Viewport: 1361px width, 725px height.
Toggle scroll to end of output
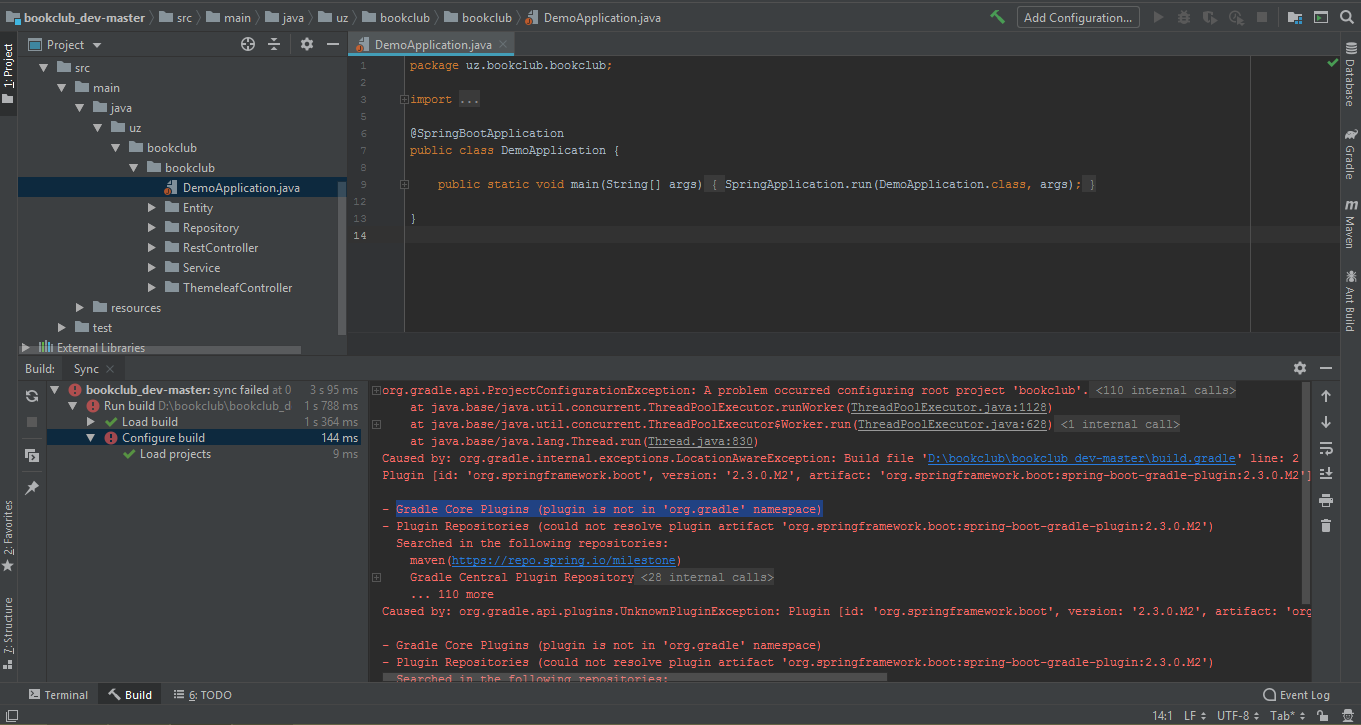pos(1326,474)
